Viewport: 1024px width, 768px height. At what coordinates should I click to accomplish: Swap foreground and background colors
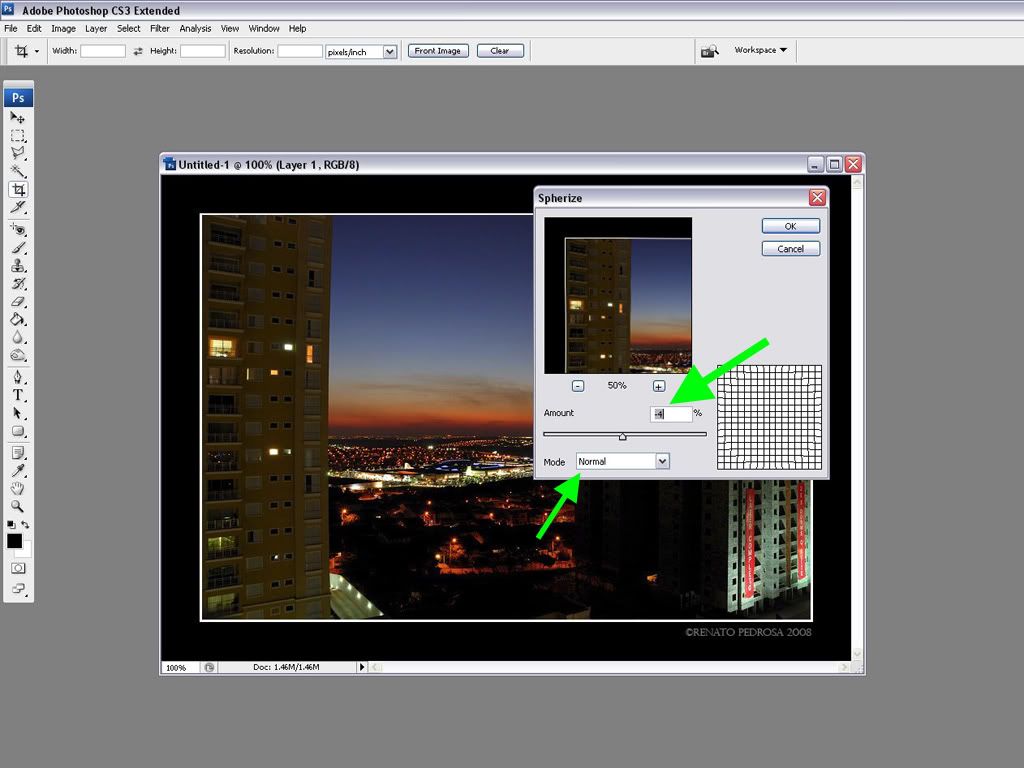(25, 525)
